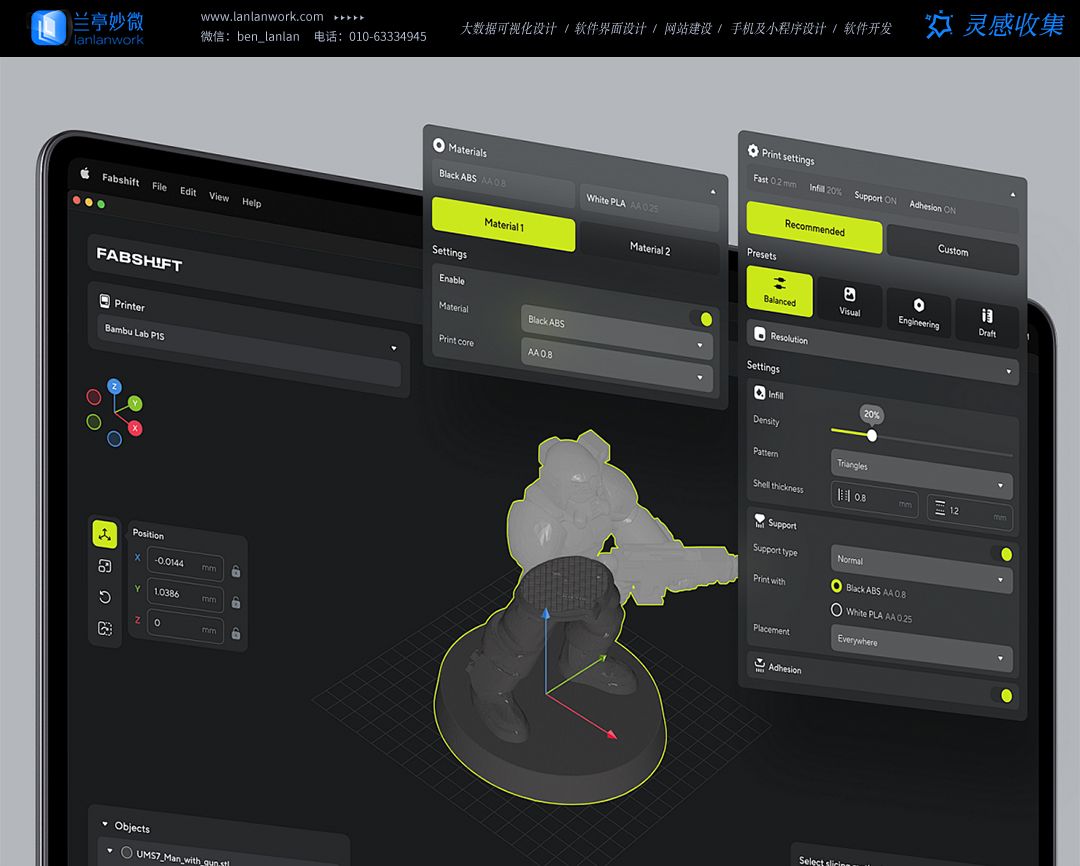The image size is (1080, 866).
Task: Open the View menu
Action: [219, 197]
